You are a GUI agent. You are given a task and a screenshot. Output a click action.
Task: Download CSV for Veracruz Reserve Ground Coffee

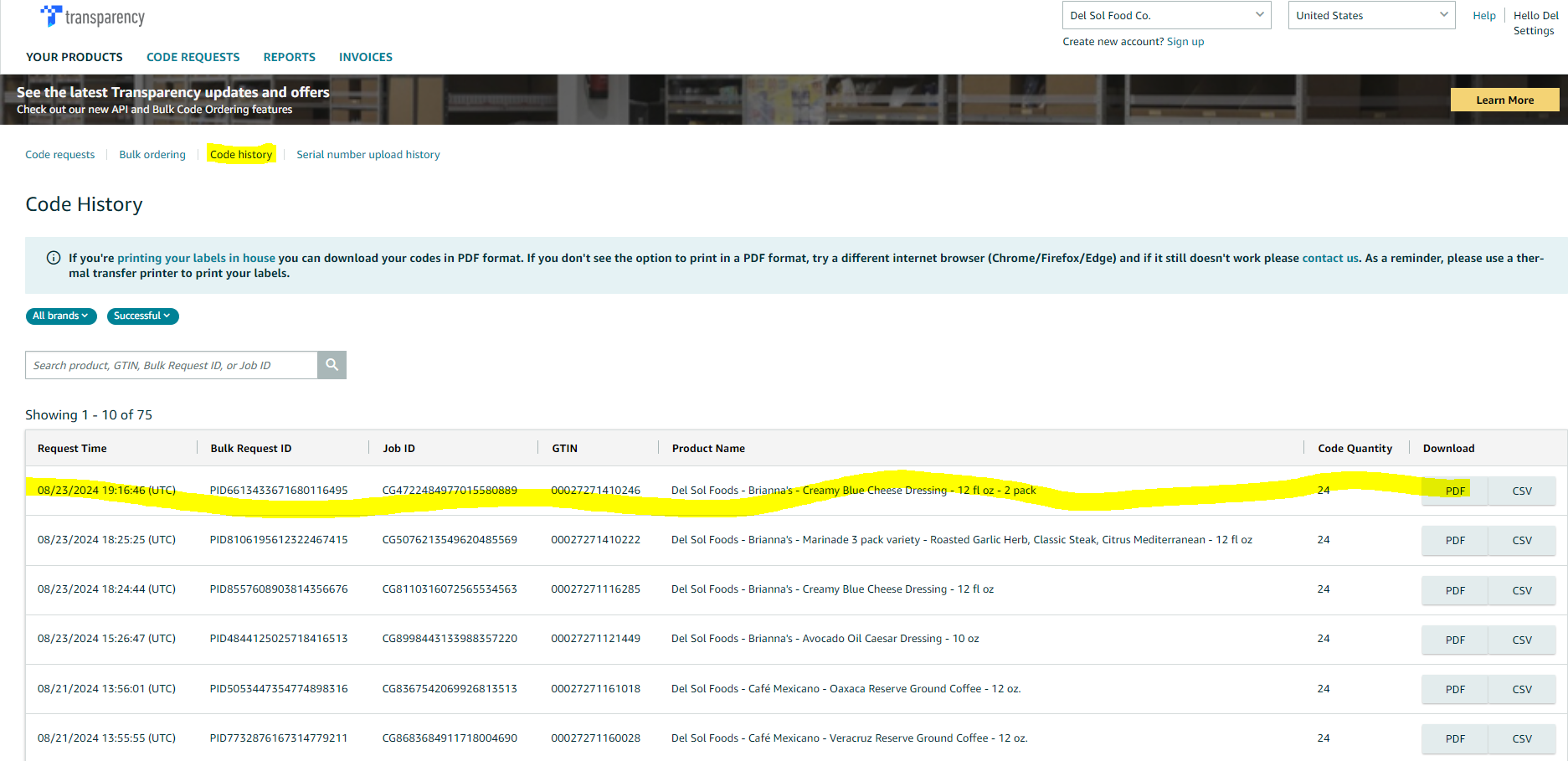coord(1522,738)
